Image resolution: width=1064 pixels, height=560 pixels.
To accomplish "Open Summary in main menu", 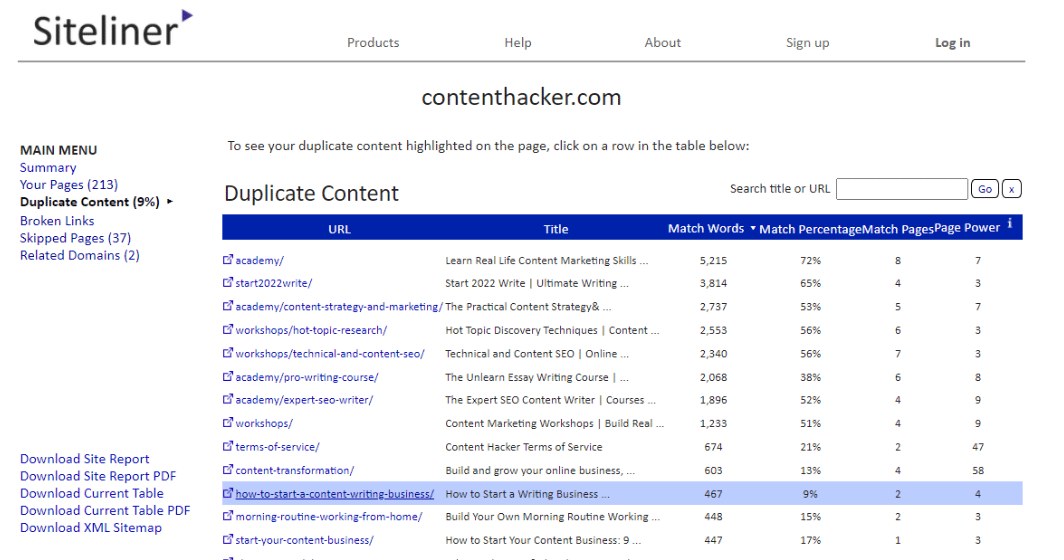I will click(x=48, y=168).
